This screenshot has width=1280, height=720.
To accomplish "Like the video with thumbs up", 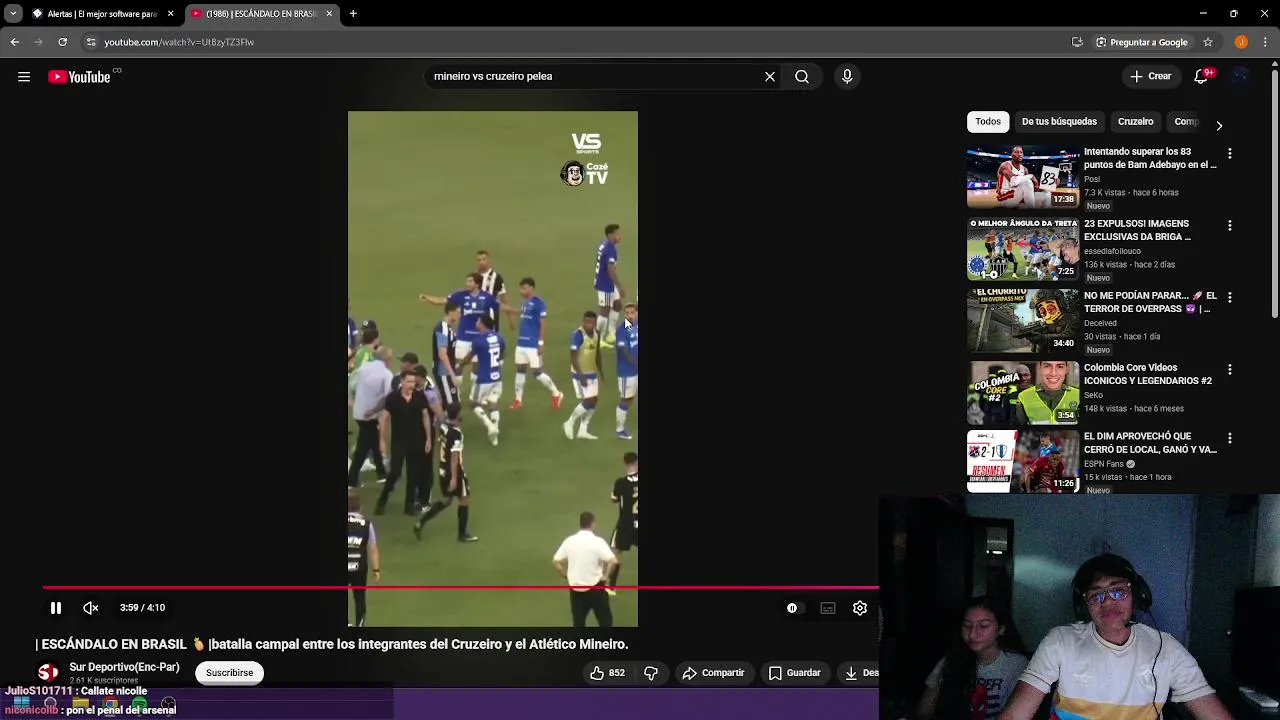I will click(608, 673).
